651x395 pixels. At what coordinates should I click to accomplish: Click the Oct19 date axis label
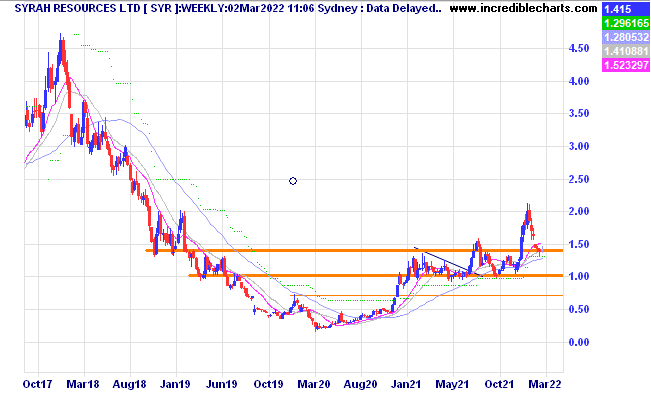pos(269,384)
